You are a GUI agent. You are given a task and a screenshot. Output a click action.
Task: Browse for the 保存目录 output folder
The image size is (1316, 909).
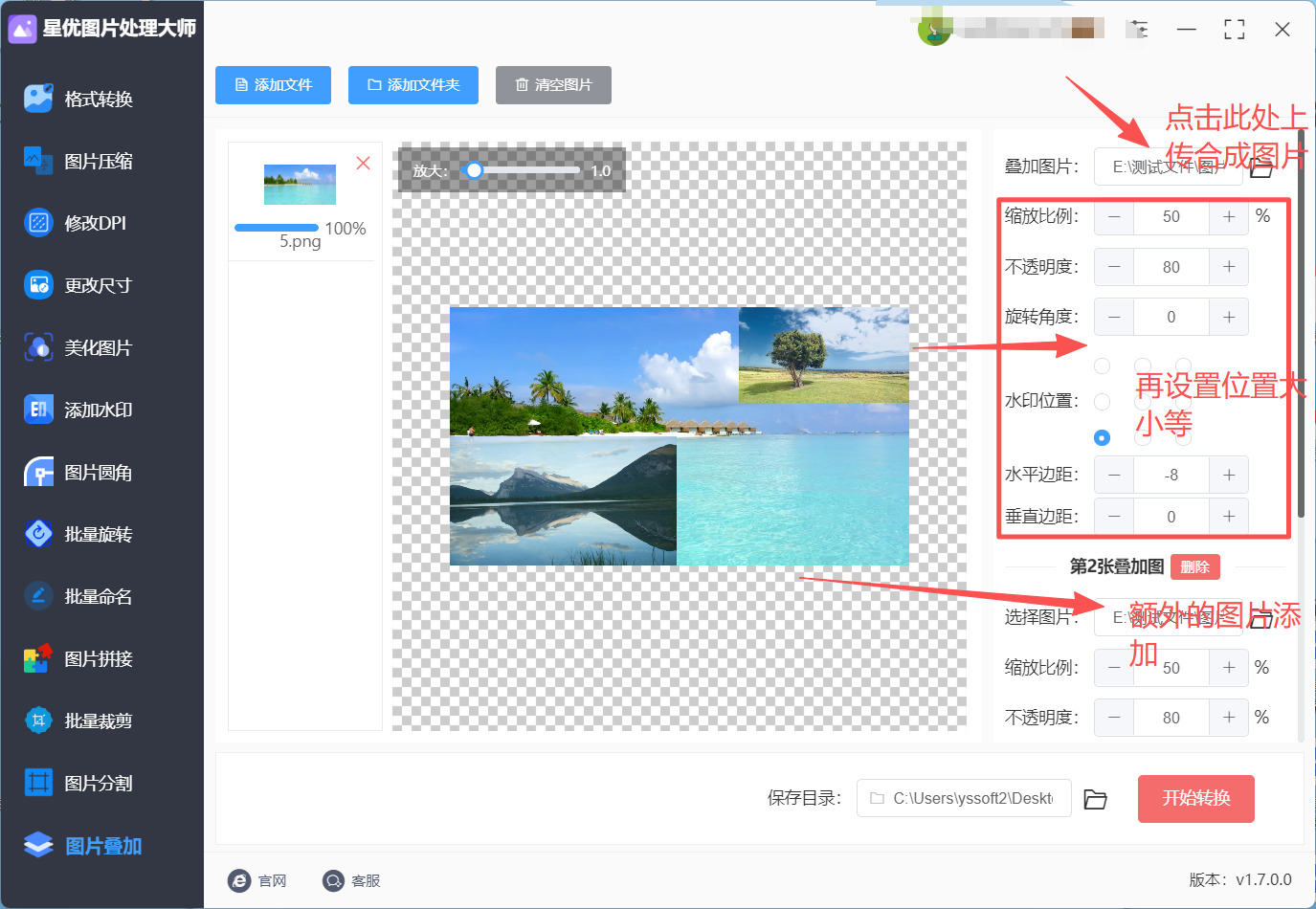tap(1096, 799)
